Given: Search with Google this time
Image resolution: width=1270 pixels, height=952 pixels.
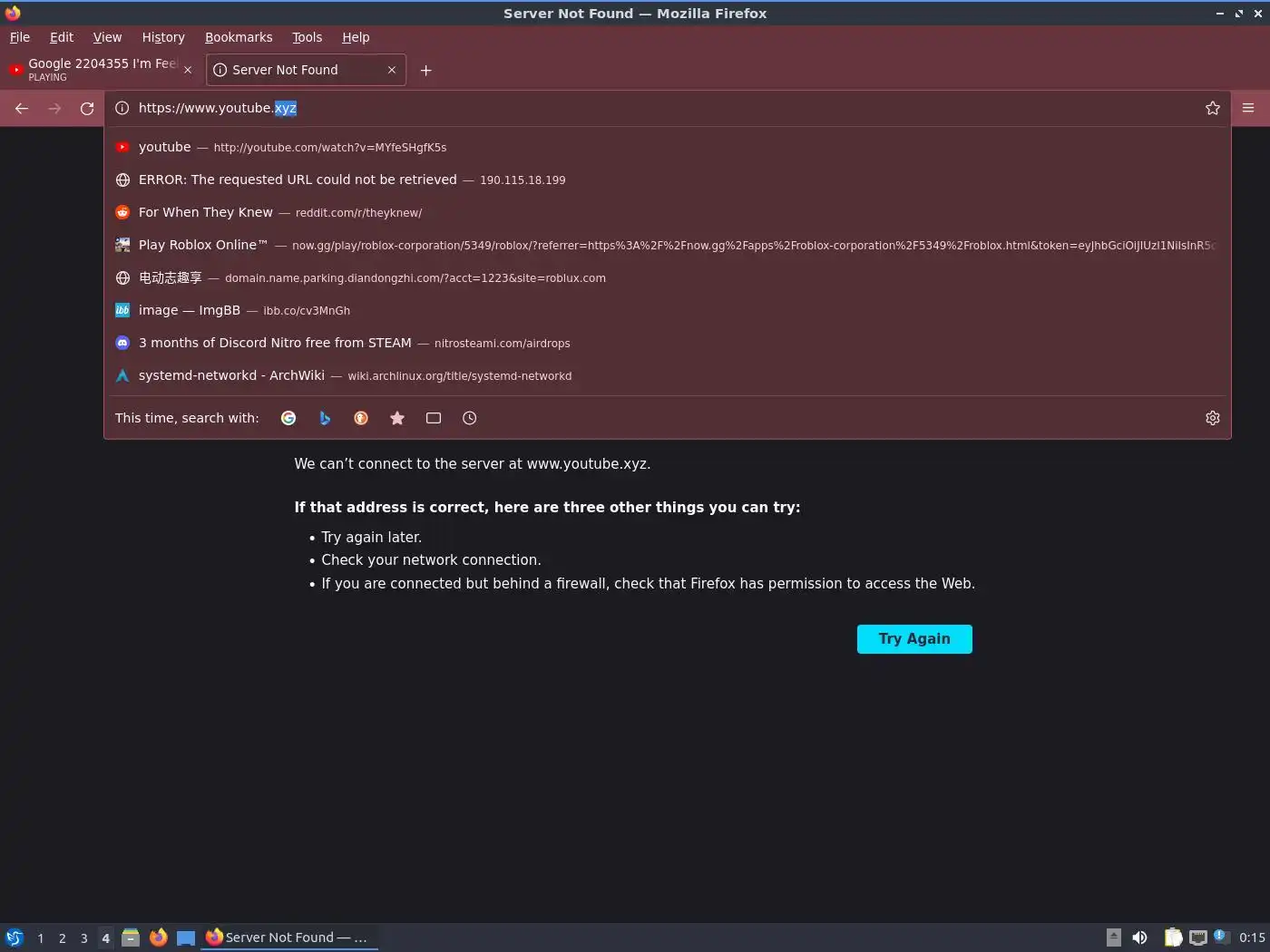Looking at the screenshot, I should [x=288, y=418].
